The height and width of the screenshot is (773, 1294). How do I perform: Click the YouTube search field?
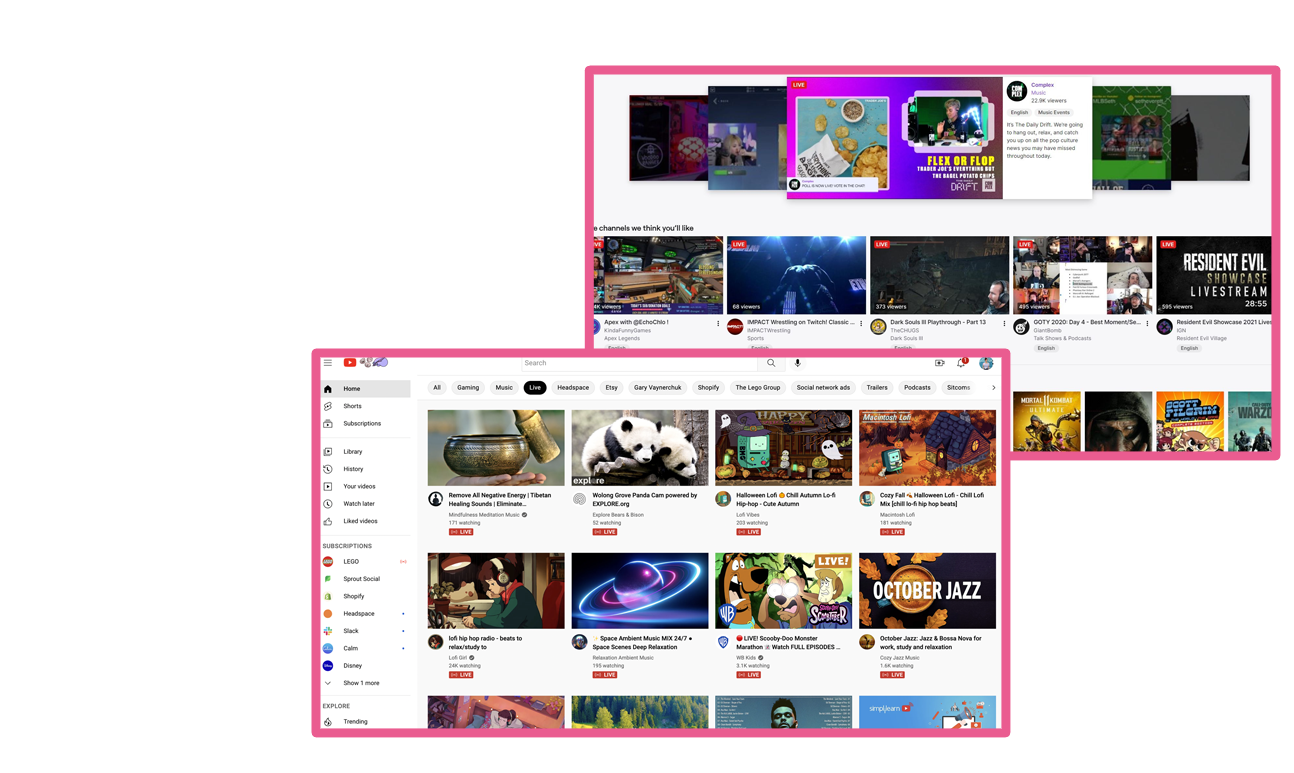(640, 363)
